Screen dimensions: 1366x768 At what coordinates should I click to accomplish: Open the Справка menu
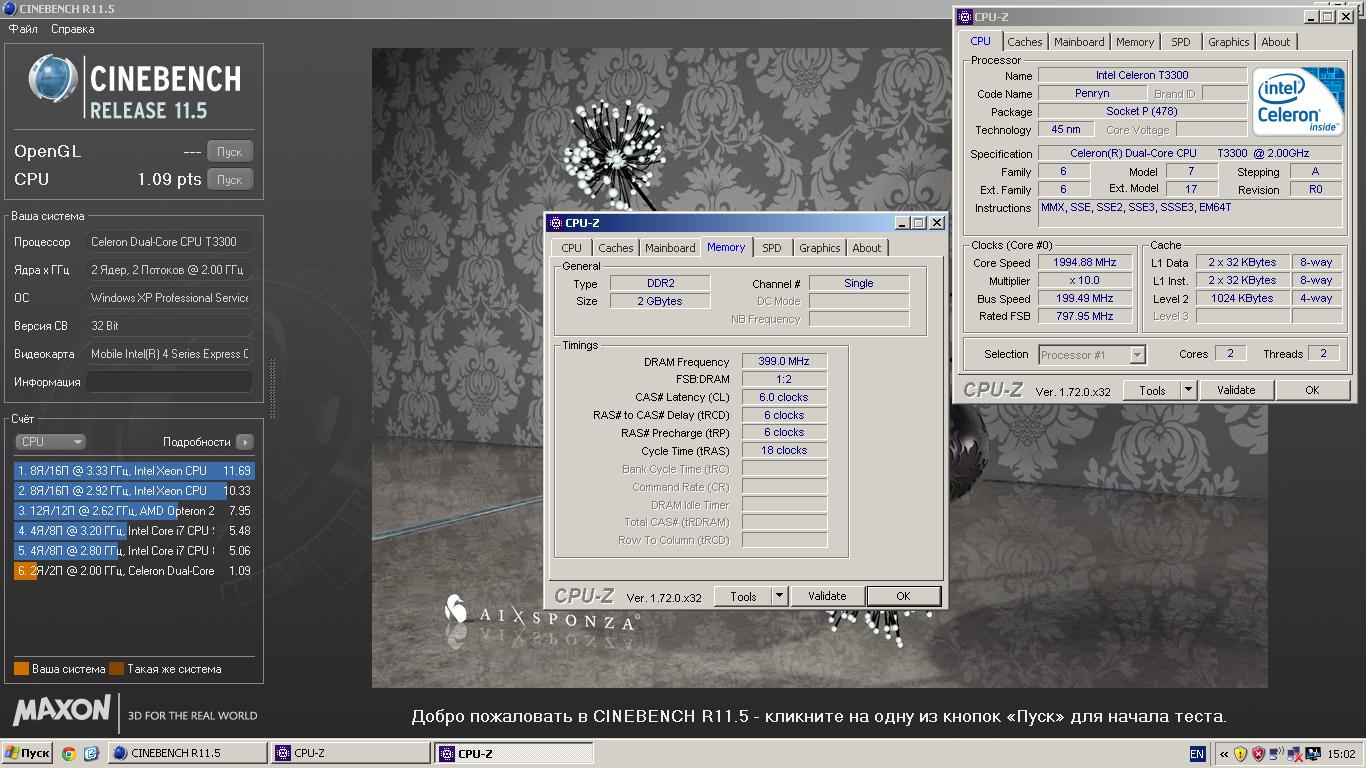coord(72,29)
